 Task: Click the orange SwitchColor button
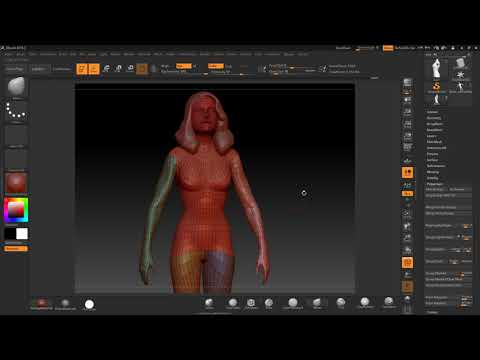coord(16,248)
